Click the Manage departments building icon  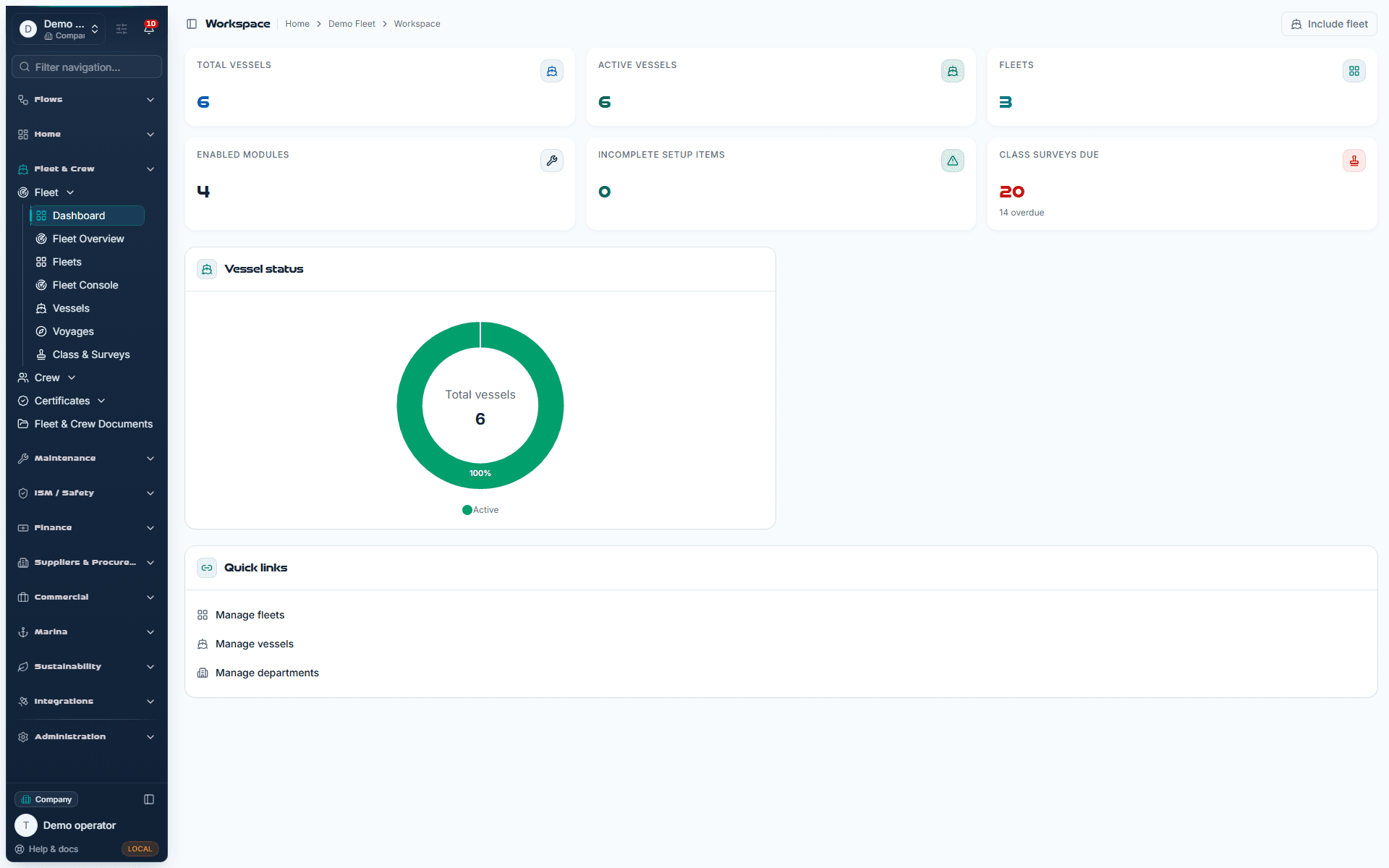[203, 673]
